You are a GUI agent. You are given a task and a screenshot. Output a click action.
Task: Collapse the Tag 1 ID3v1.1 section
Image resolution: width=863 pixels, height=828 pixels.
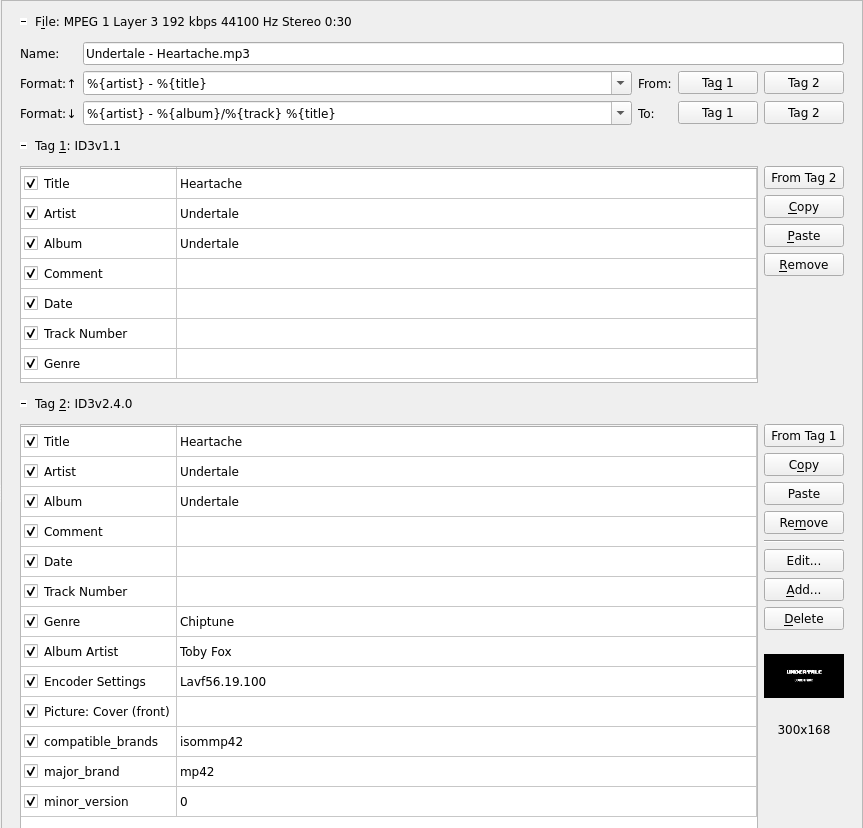pos(23,145)
